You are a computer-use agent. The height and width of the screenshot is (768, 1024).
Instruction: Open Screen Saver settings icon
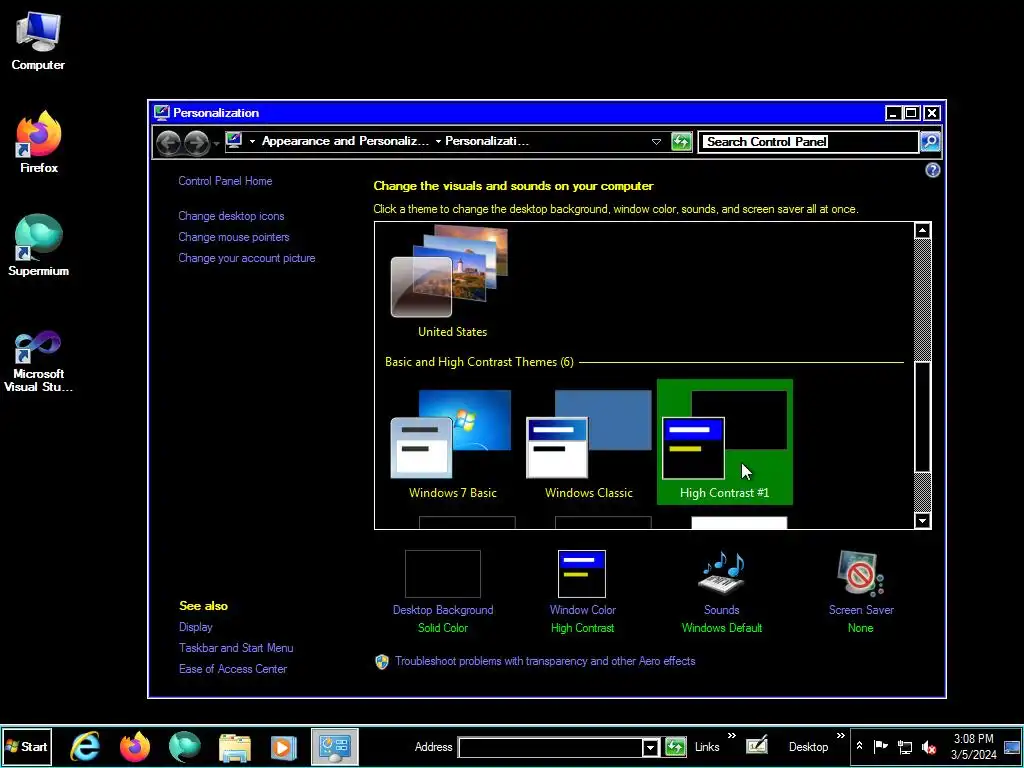coord(861,573)
